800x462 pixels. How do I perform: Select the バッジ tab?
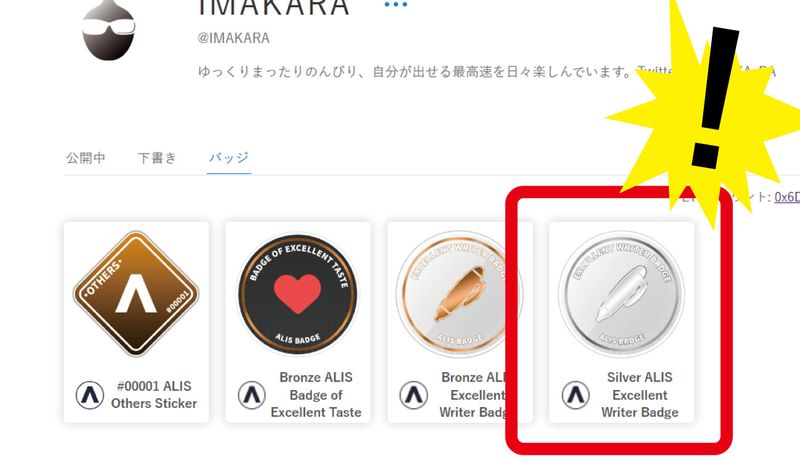(229, 158)
